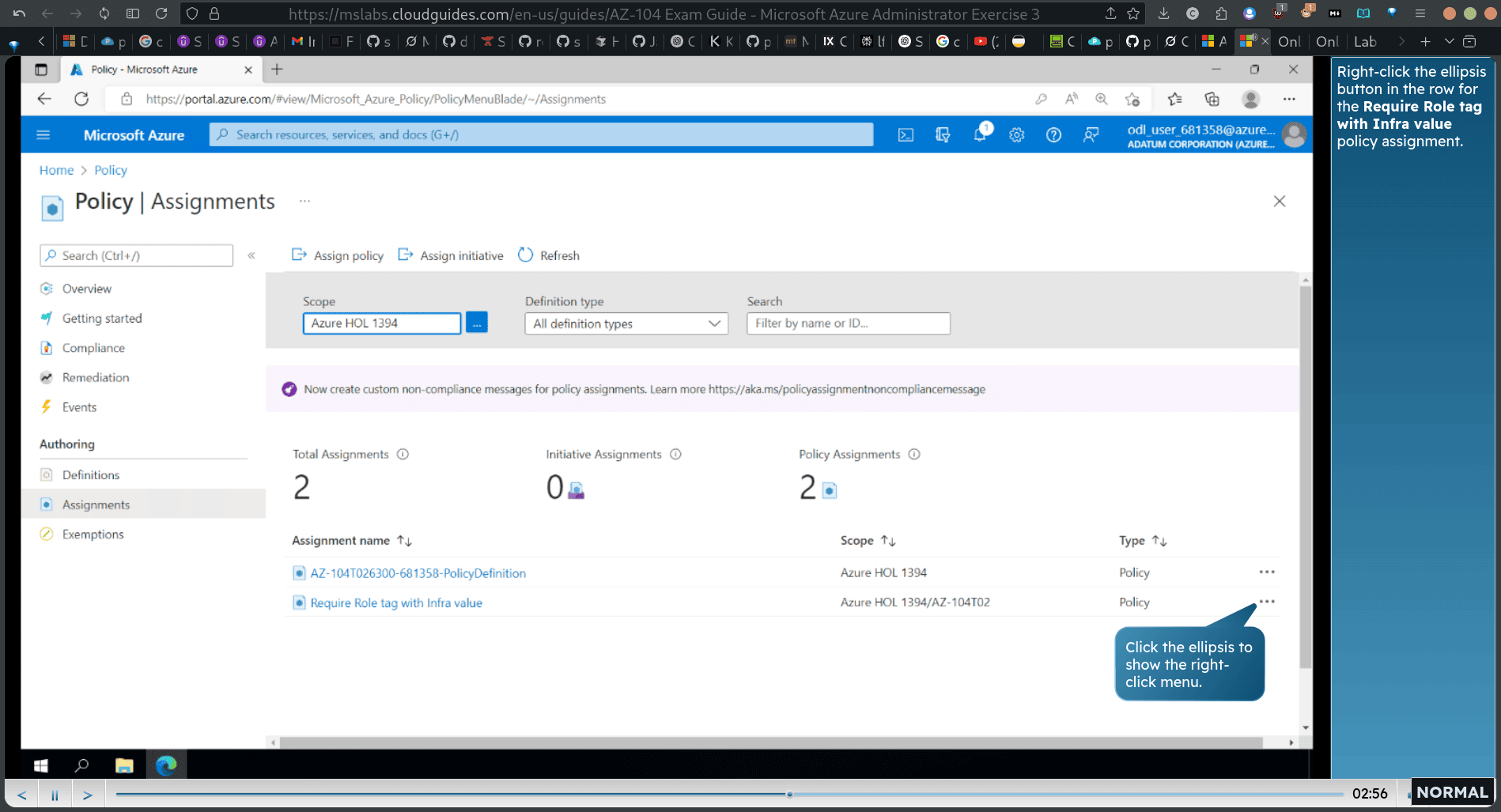Sort by Assignment name column

coord(352,541)
